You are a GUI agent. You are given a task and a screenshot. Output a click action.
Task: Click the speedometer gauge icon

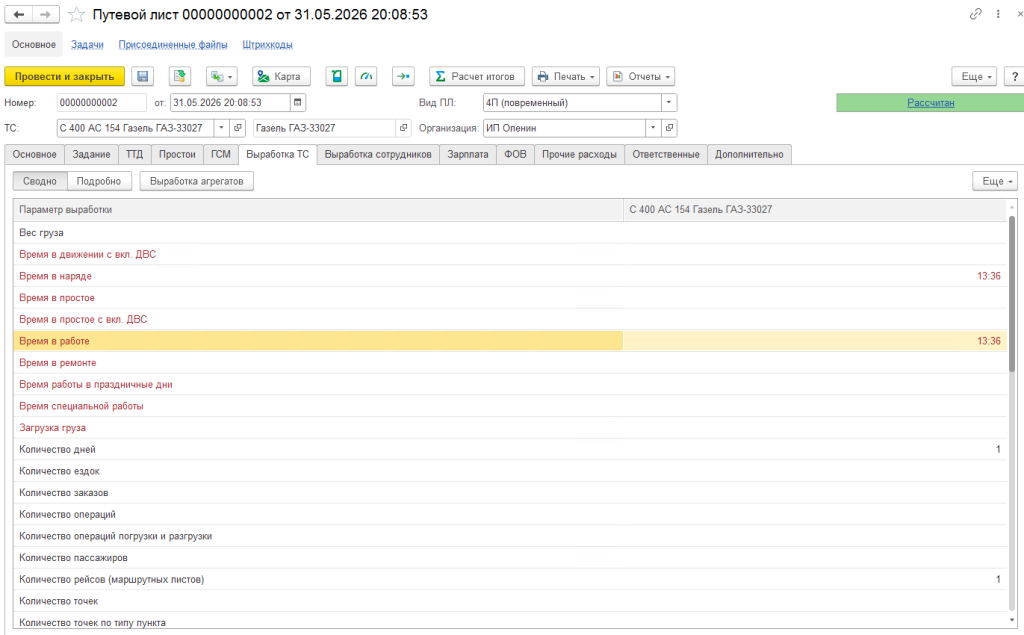[366, 76]
